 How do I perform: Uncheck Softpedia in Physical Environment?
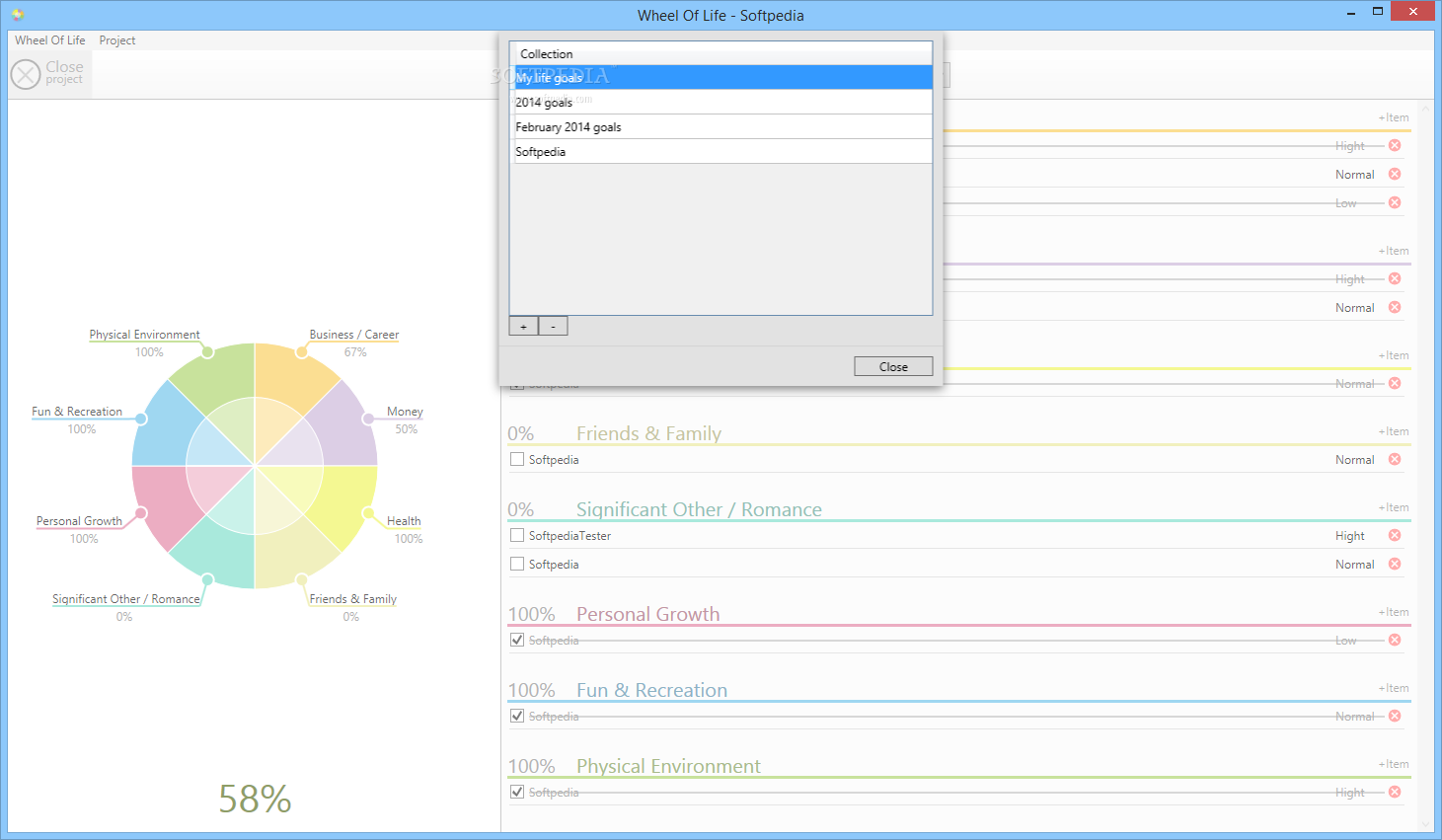pos(517,792)
